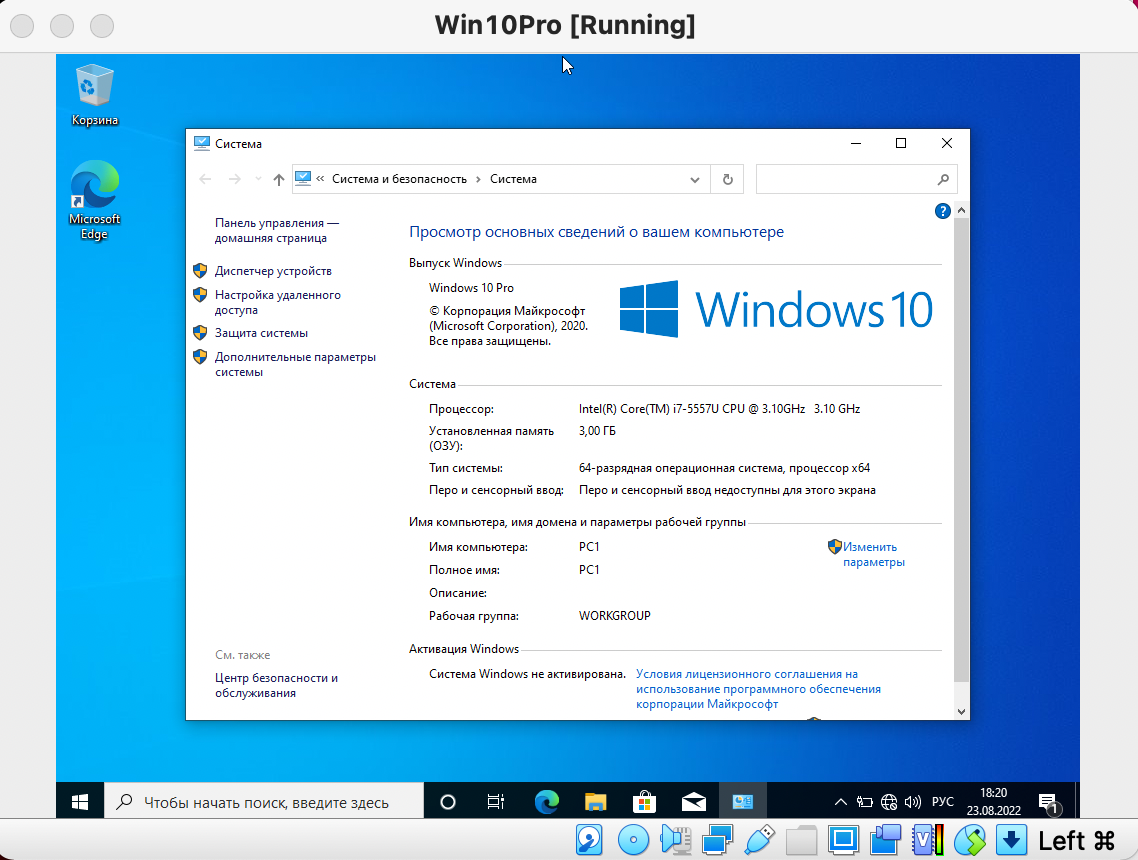Select the Control Panel taskbar icon
1138x860 pixels.
pyautogui.click(x=742, y=801)
